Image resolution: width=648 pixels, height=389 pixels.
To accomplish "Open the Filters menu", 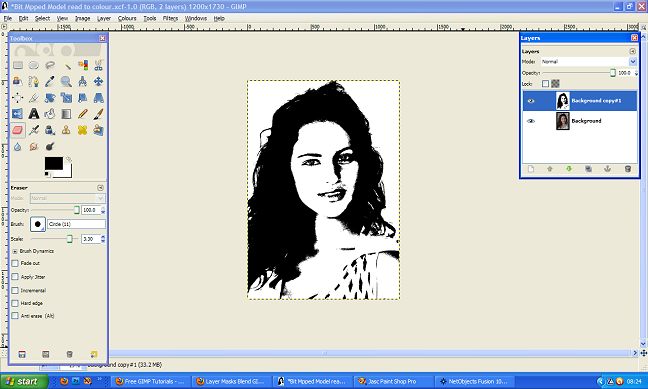I will pos(170,18).
